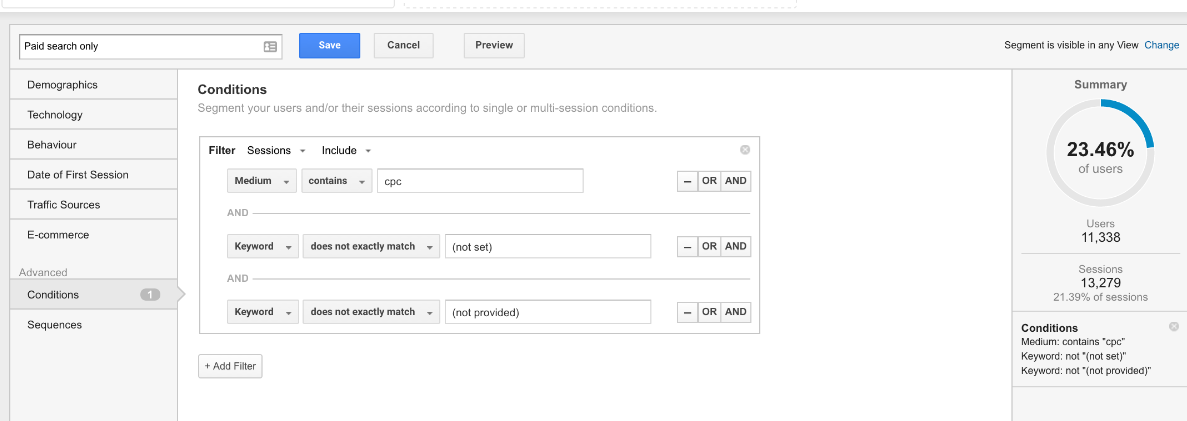Remove the Keyword (not set) row with the minus button
The width and height of the screenshot is (1187, 421).
(687, 246)
